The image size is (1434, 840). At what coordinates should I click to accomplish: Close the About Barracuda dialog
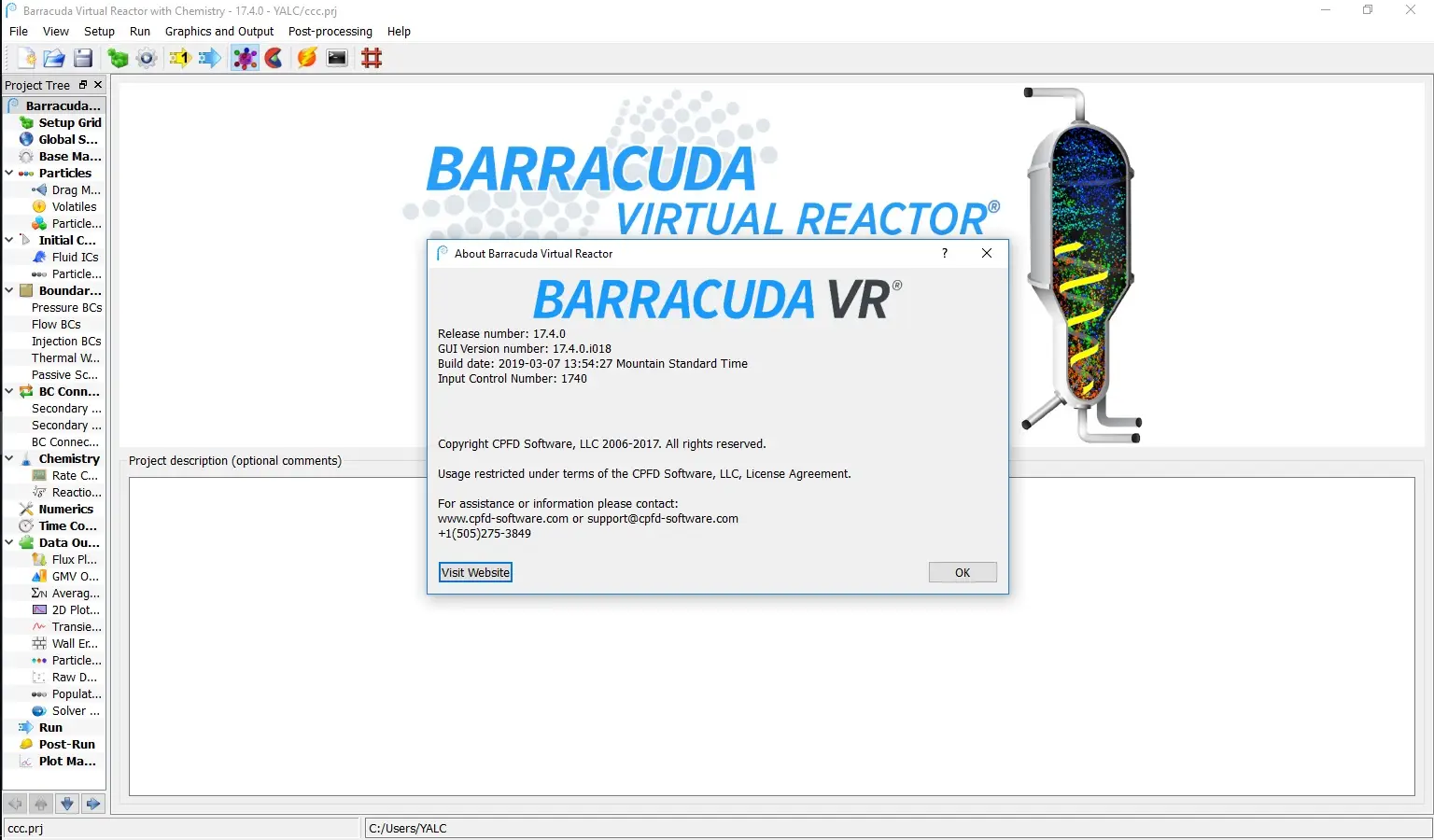tap(987, 253)
